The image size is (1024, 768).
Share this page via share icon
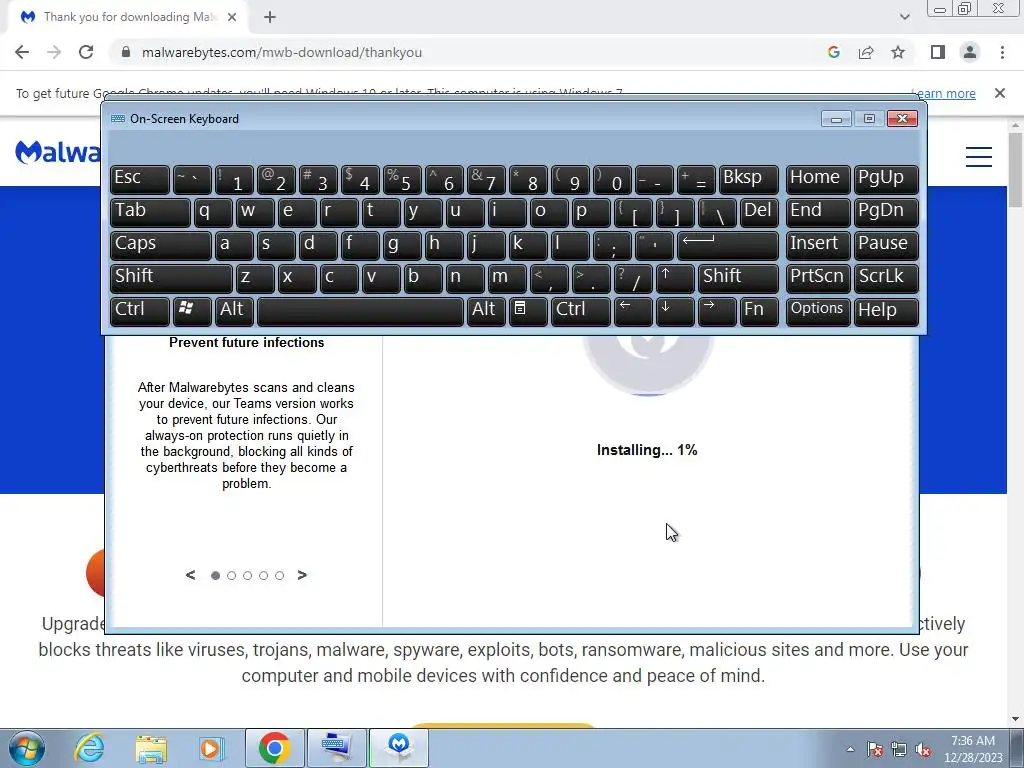(866, 52)
